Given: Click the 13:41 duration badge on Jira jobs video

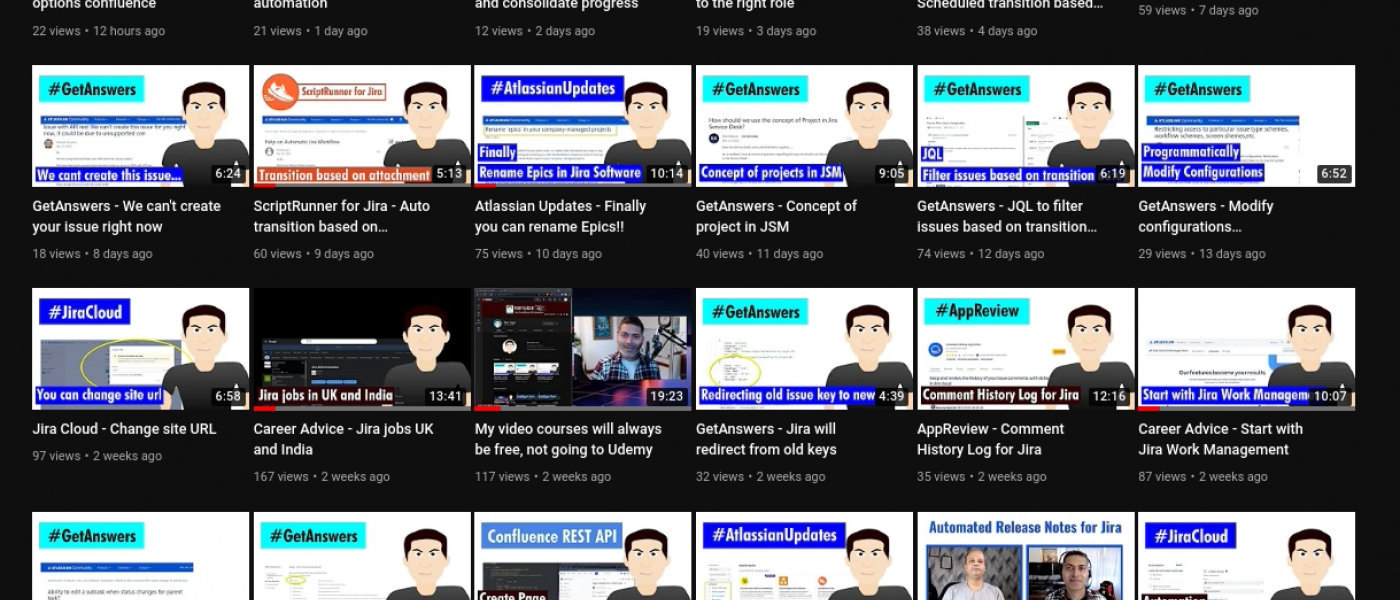Looking at the screenshot, I should coord(445,396).
